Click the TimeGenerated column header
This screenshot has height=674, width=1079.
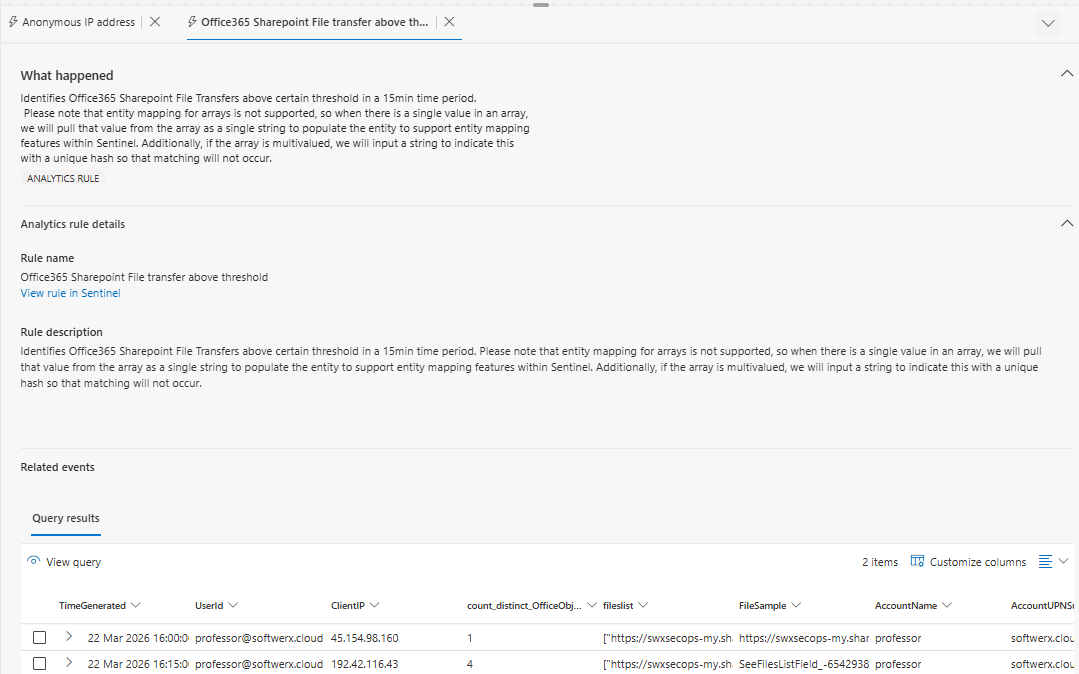[92, 606]
